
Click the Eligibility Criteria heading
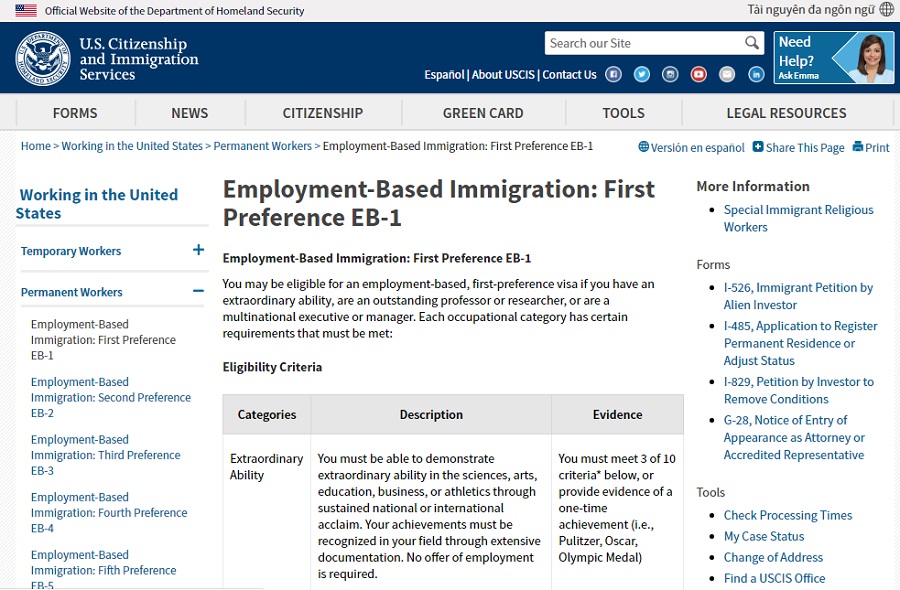(x=272, y=367)
